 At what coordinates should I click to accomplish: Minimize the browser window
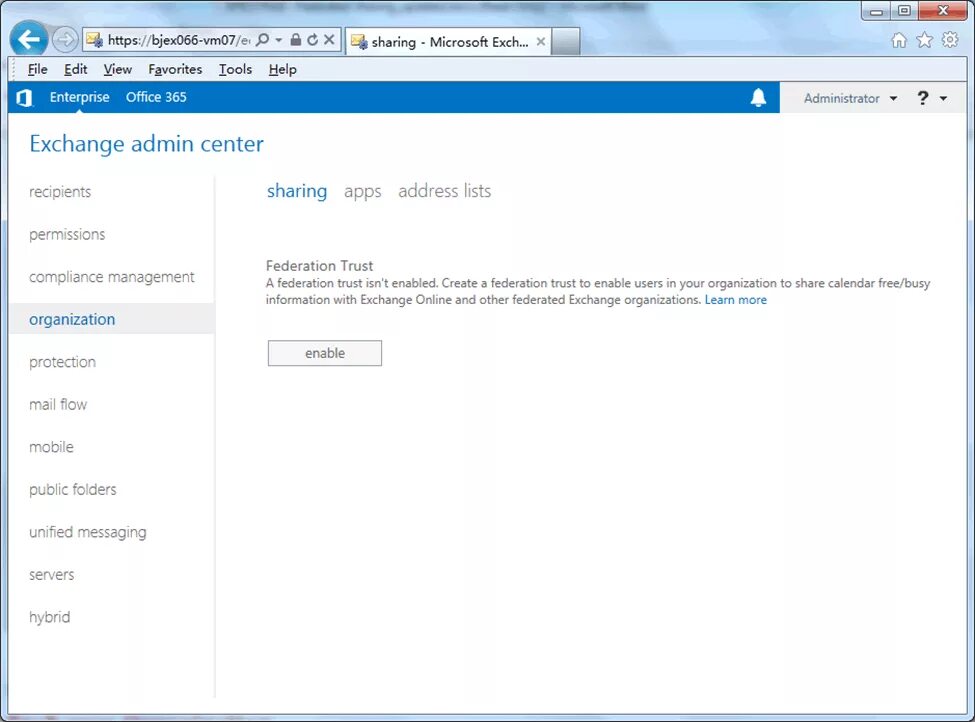pyautogui.click(x=877, y=11)
